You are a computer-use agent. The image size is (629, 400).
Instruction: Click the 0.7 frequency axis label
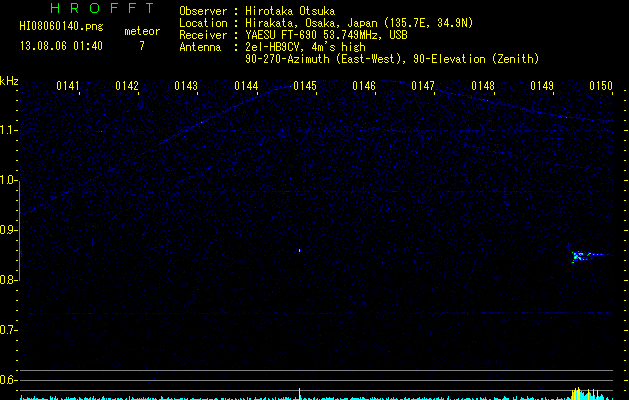pos(9,330)
